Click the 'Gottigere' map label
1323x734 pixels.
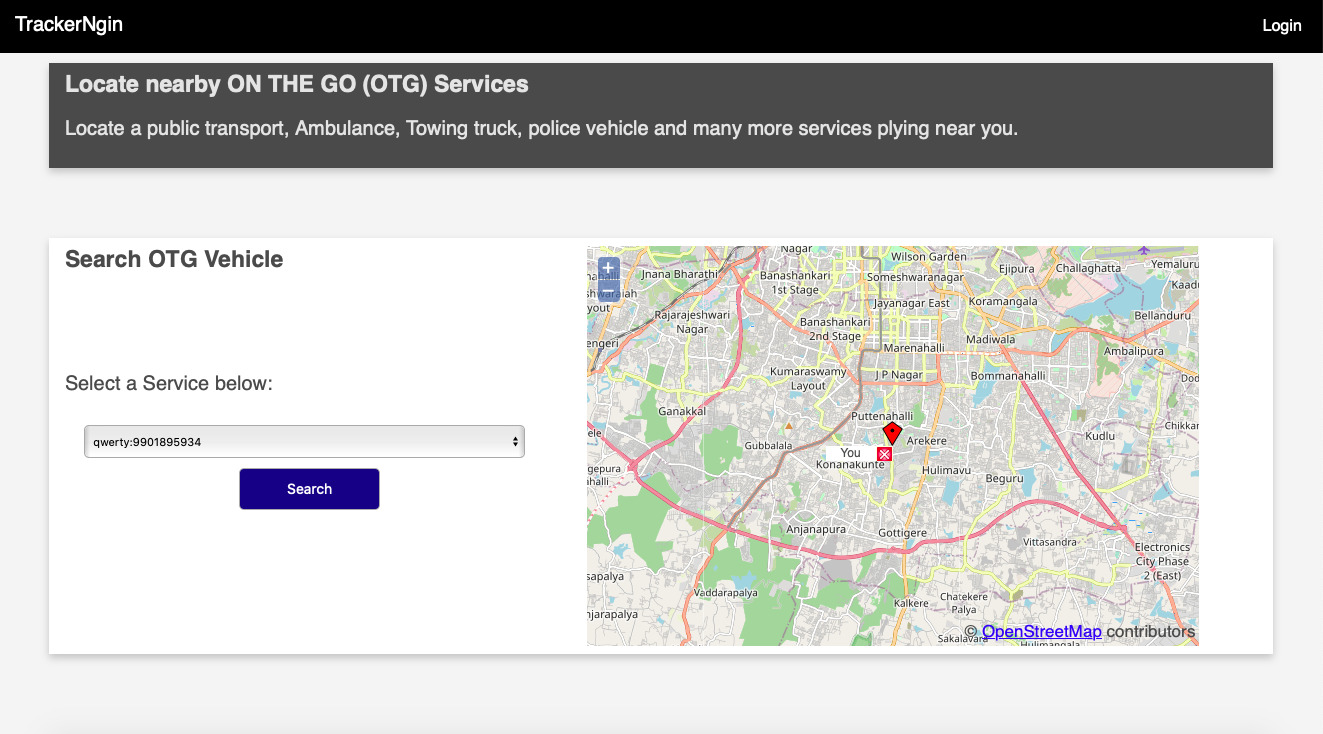(902, 533)
